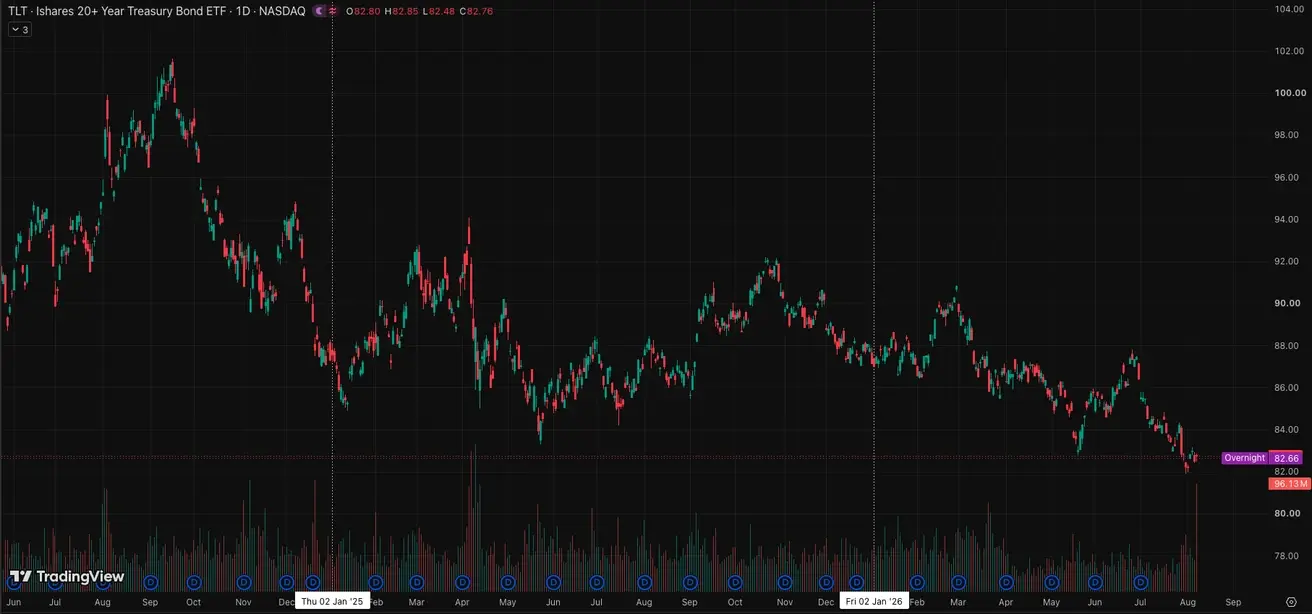The image size is (1312, 614).
Task: Click the Thu 02 Jan '25 date label
Action: point(333,601)
